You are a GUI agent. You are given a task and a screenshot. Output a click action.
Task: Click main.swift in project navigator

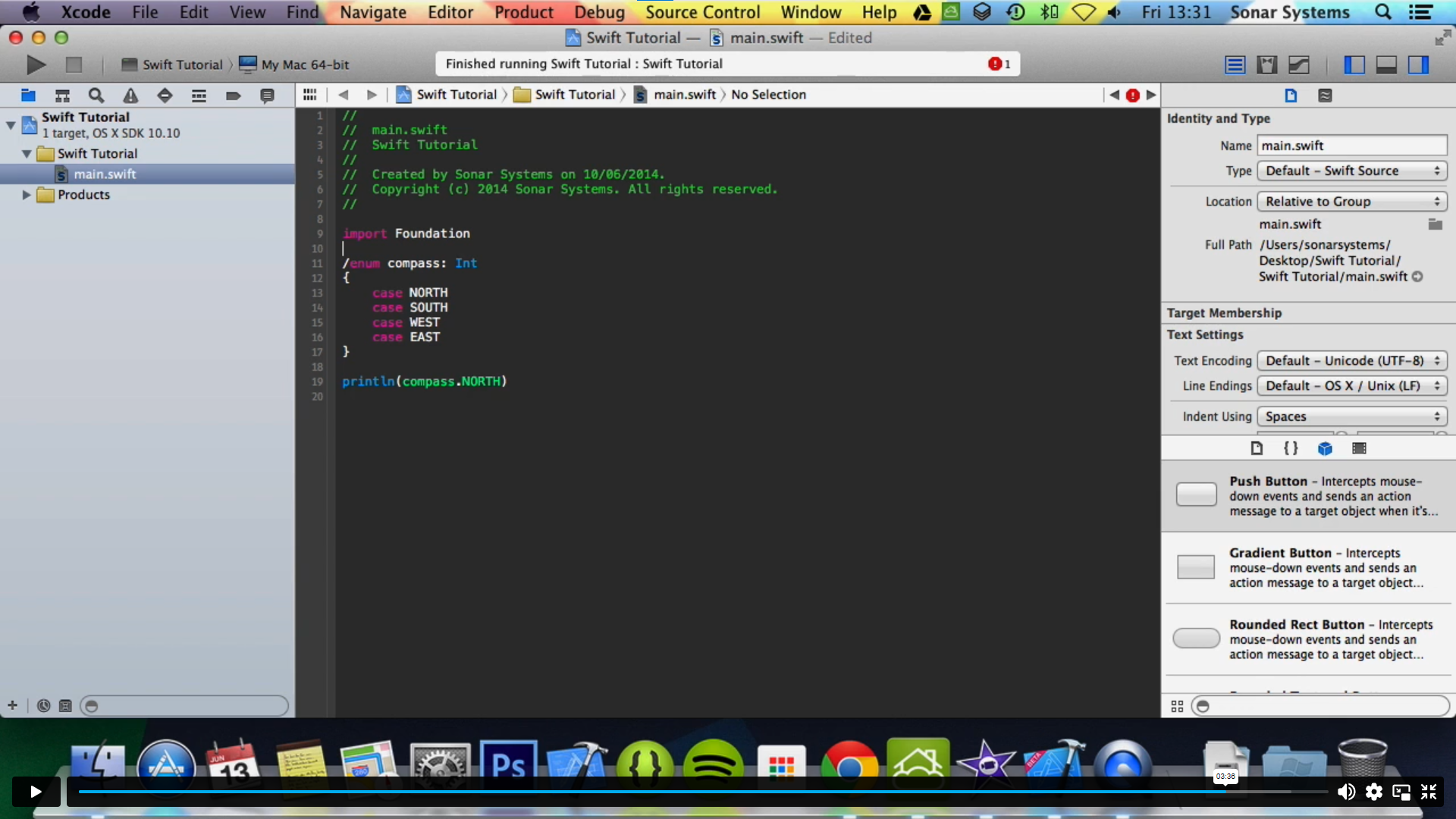[x=105, y=173]
